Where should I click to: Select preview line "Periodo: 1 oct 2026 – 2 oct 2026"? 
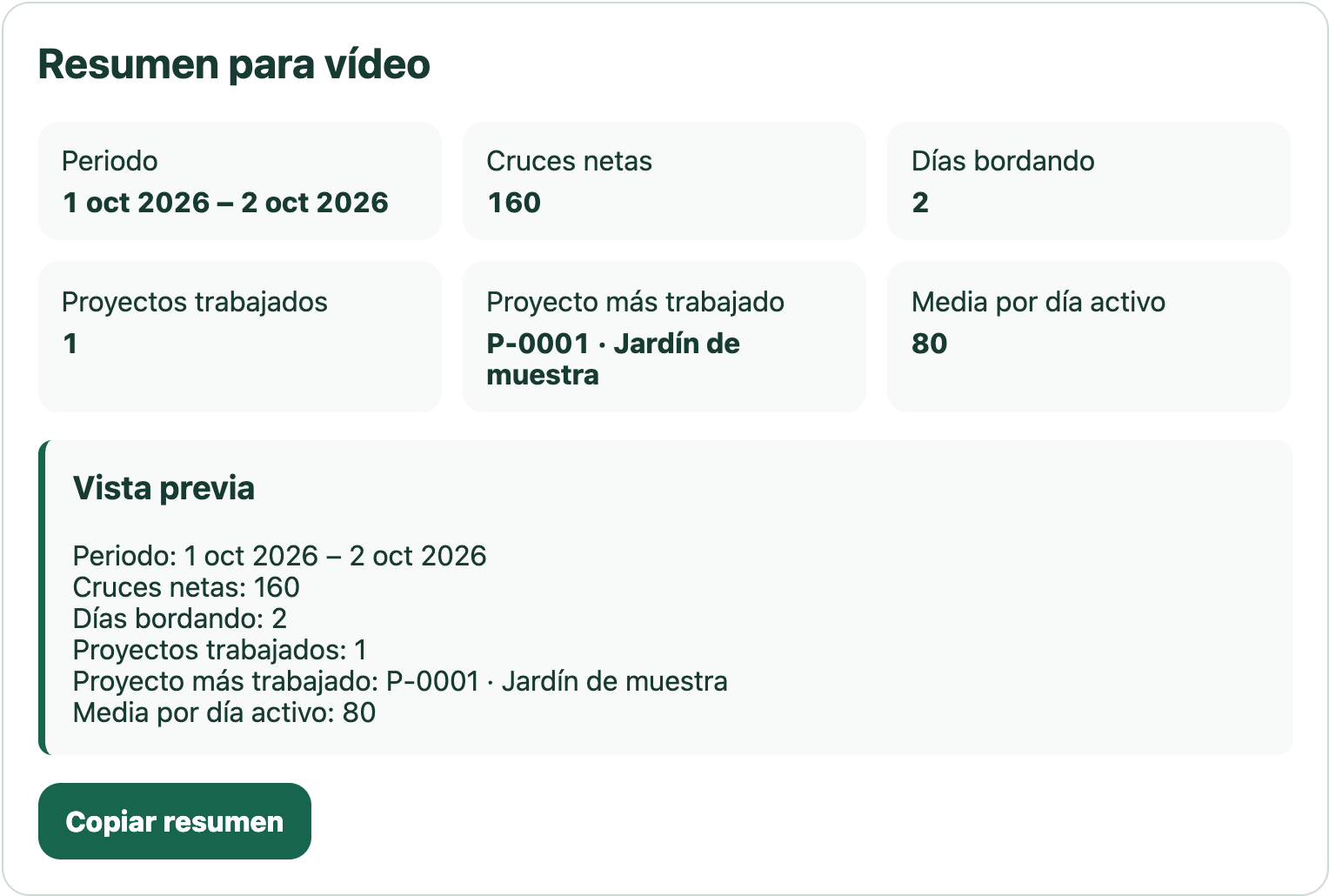coord(279,556)
